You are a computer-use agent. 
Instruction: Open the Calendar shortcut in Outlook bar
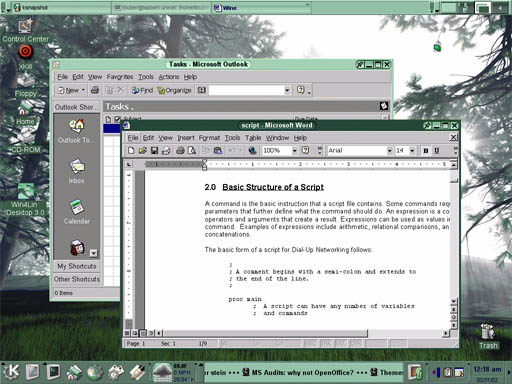point(77,207)
